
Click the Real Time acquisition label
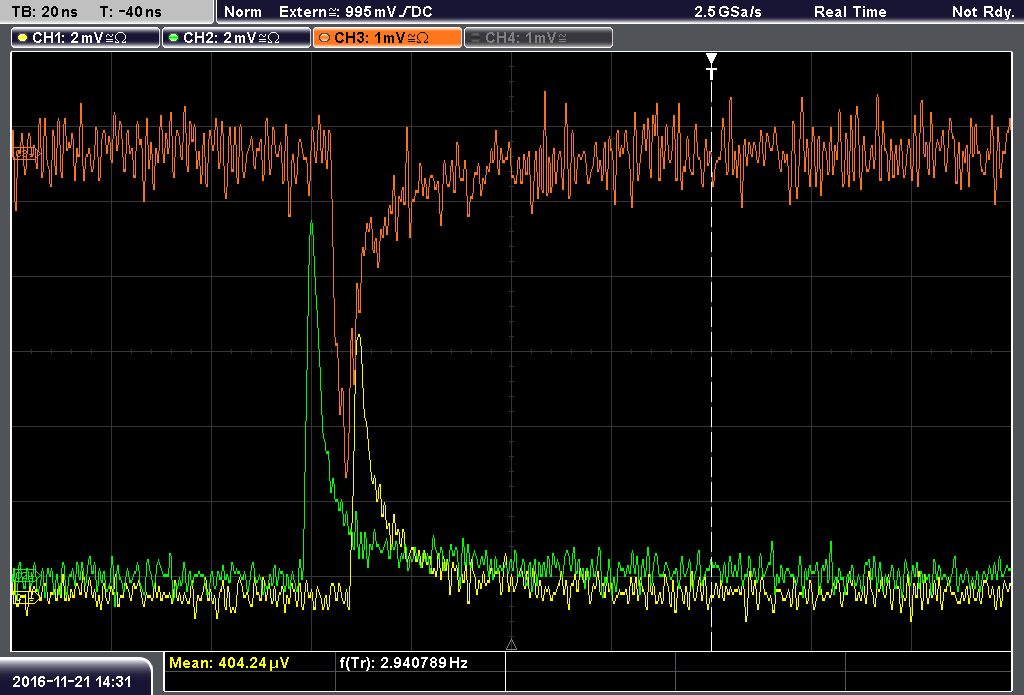(x=850, y=12)
